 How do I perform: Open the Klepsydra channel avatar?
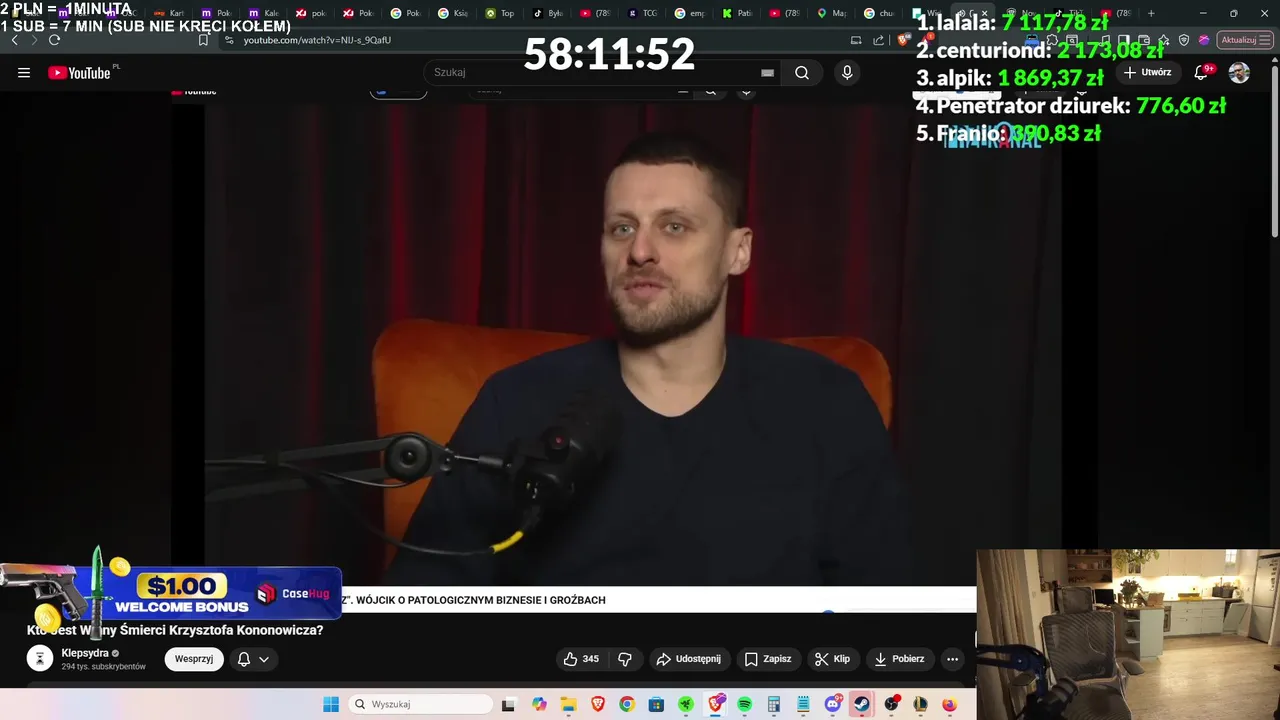[40, 658]
